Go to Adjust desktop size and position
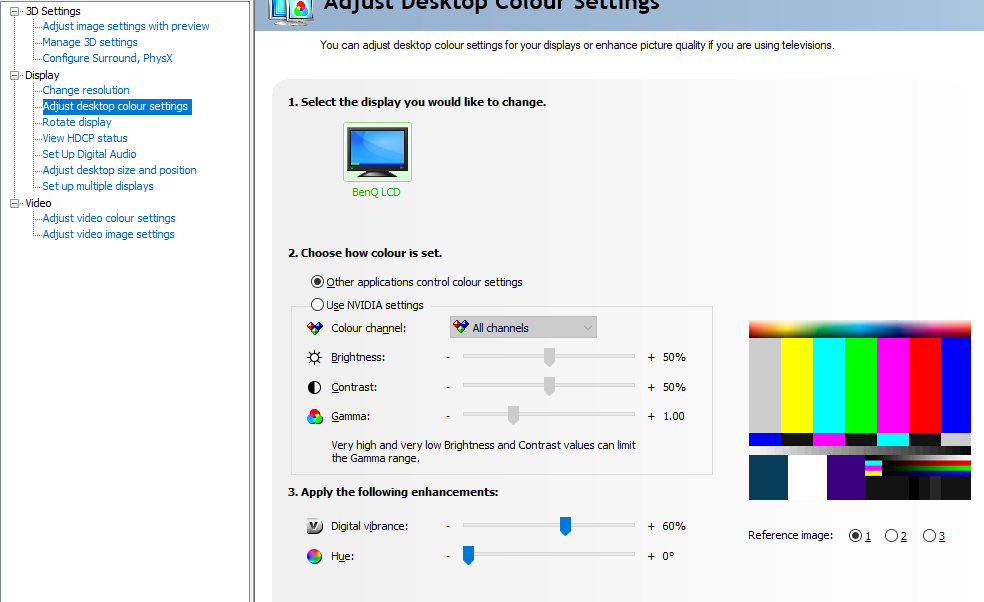This screenshot has width=984, height=602. point(119,170)
